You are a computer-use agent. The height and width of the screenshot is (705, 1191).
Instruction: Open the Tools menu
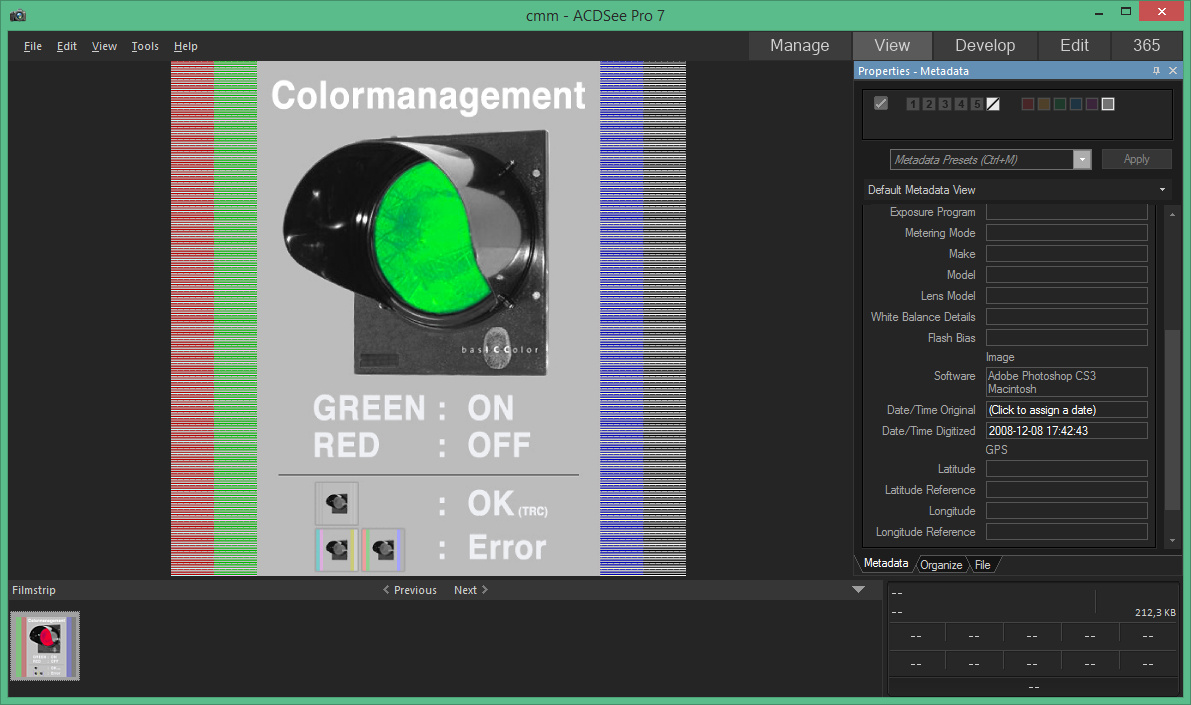(145, 46)
